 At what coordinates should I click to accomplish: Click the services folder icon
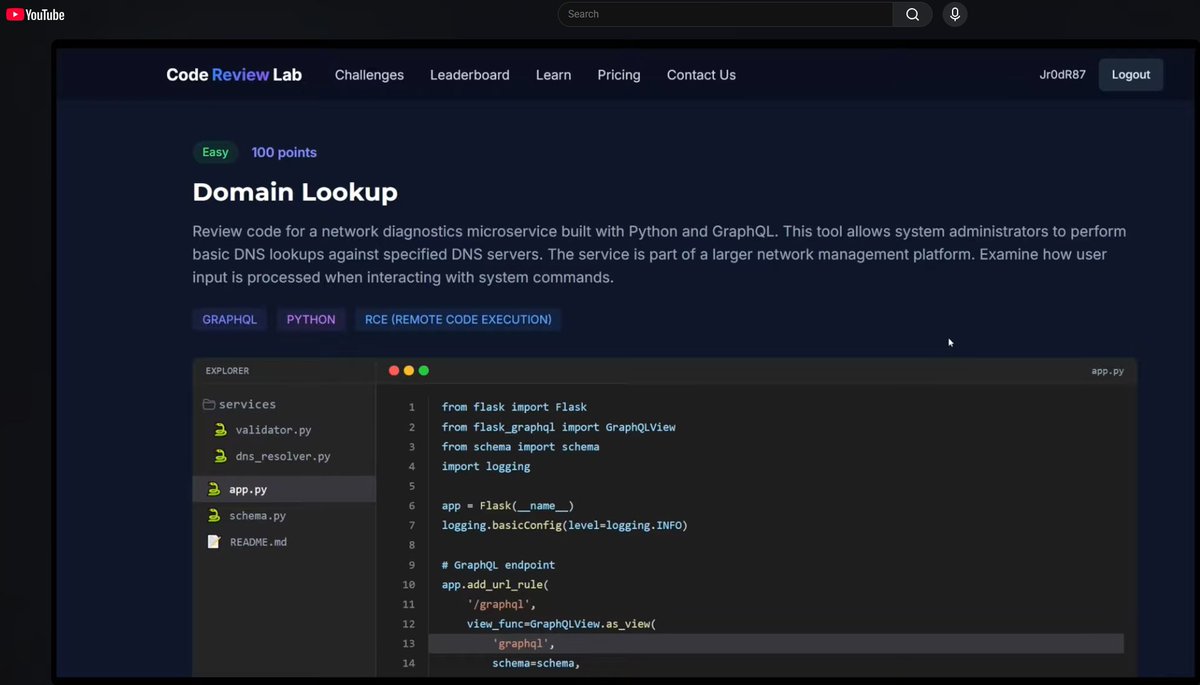209,404
